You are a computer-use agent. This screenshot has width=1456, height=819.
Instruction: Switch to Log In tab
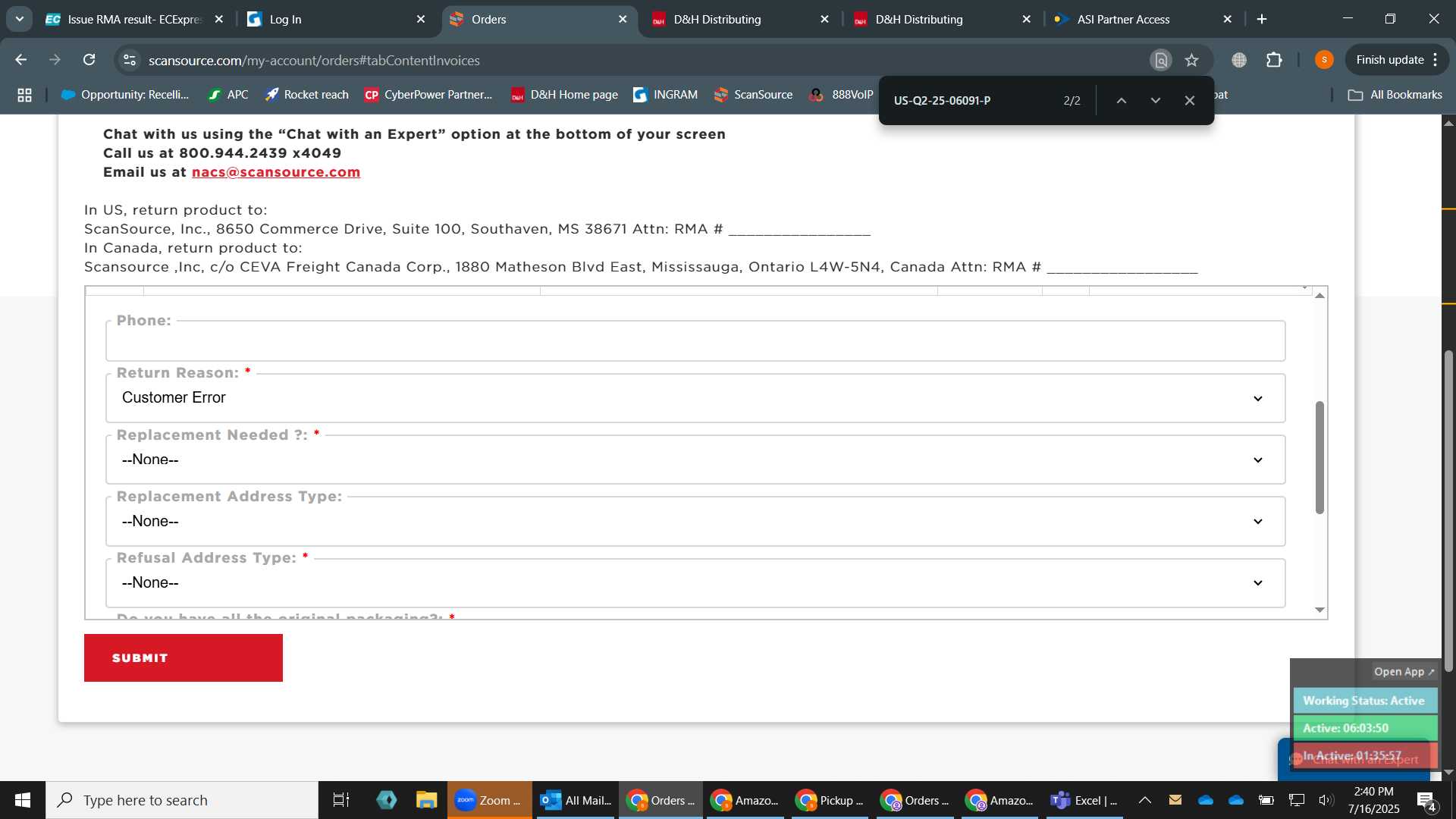pyautogui.click(x=334, y=19)
